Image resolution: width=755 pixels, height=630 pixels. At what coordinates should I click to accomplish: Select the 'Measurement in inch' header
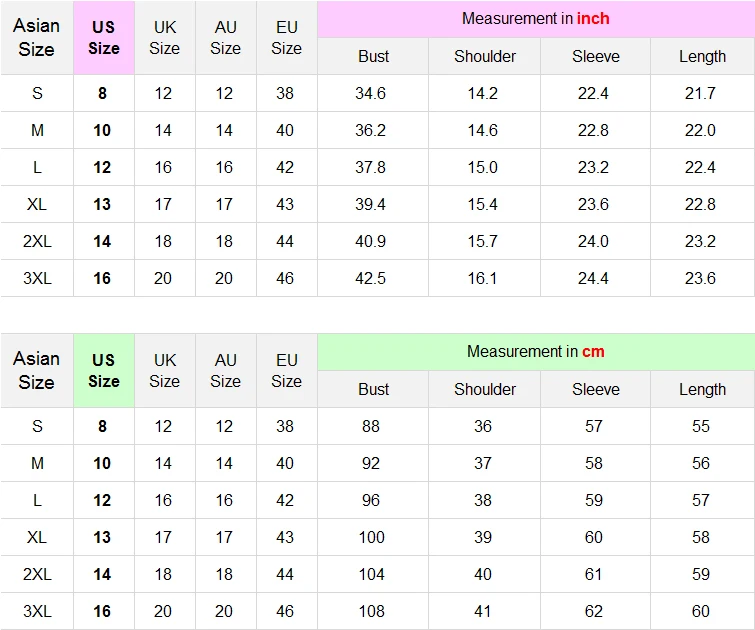pos(536,19)
